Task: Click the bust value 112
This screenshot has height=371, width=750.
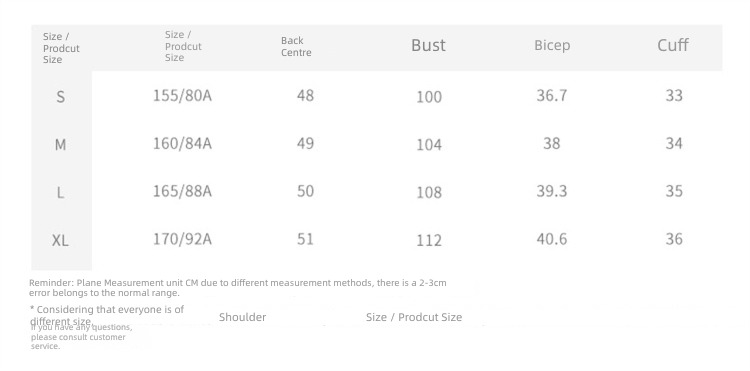Action: coord(429,240)
